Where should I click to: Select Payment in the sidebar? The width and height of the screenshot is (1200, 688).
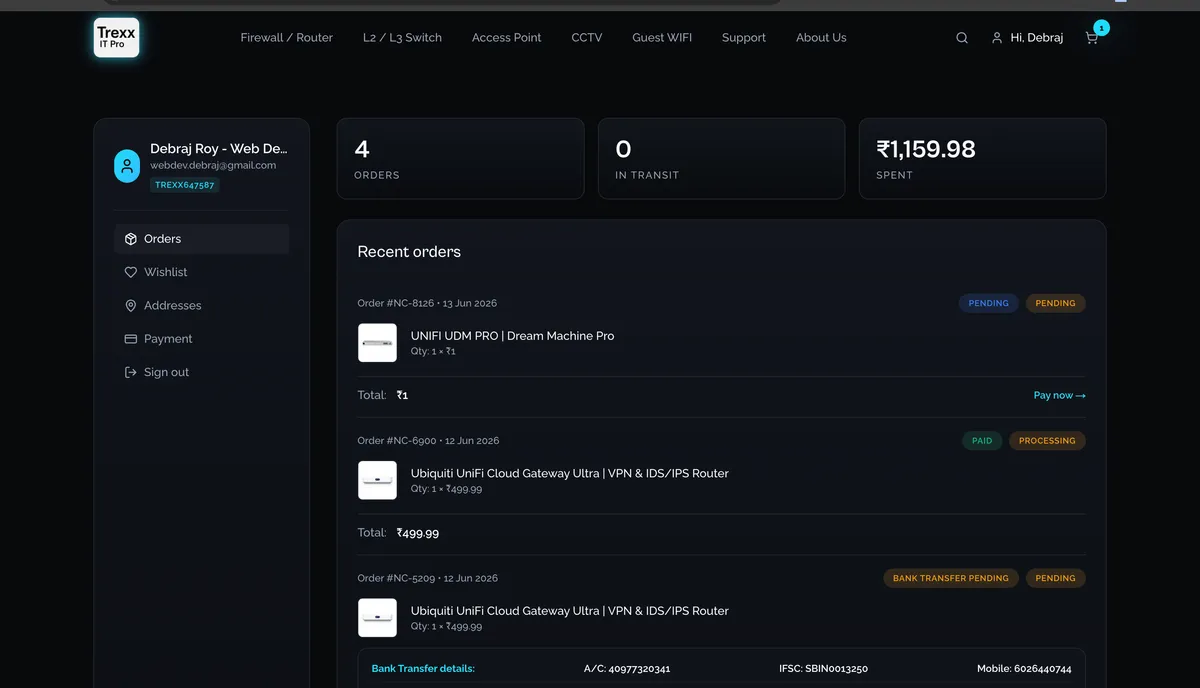click(x=202, y=339)
